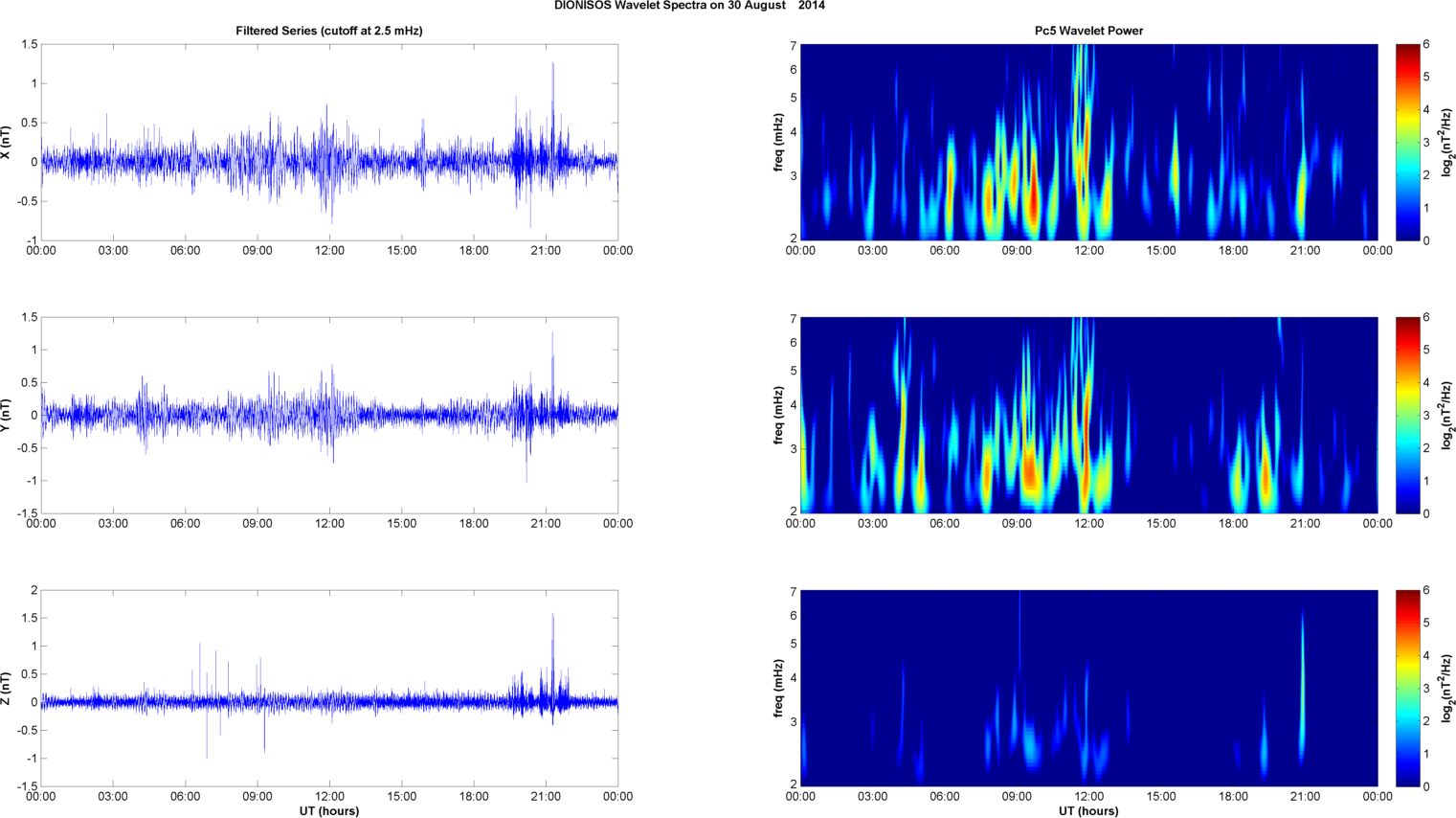Click the '7' frequency tick on the top wavelet plot
The image size is (1456, 818).
point(794,46)
